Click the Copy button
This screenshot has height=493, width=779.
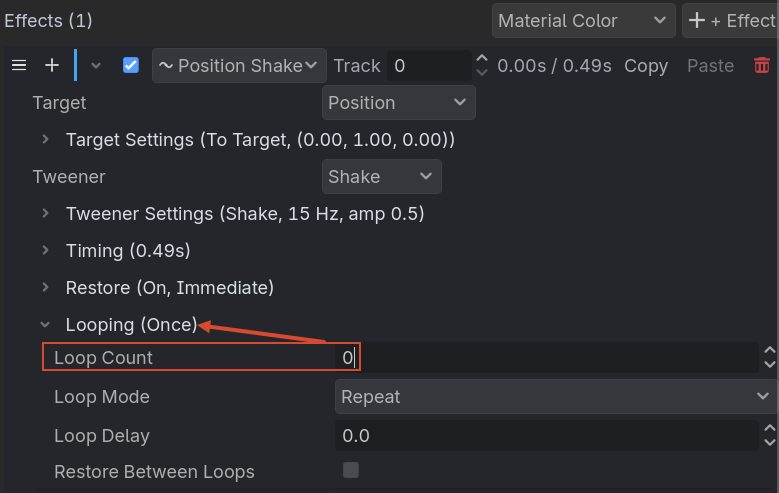coord(646,66)
